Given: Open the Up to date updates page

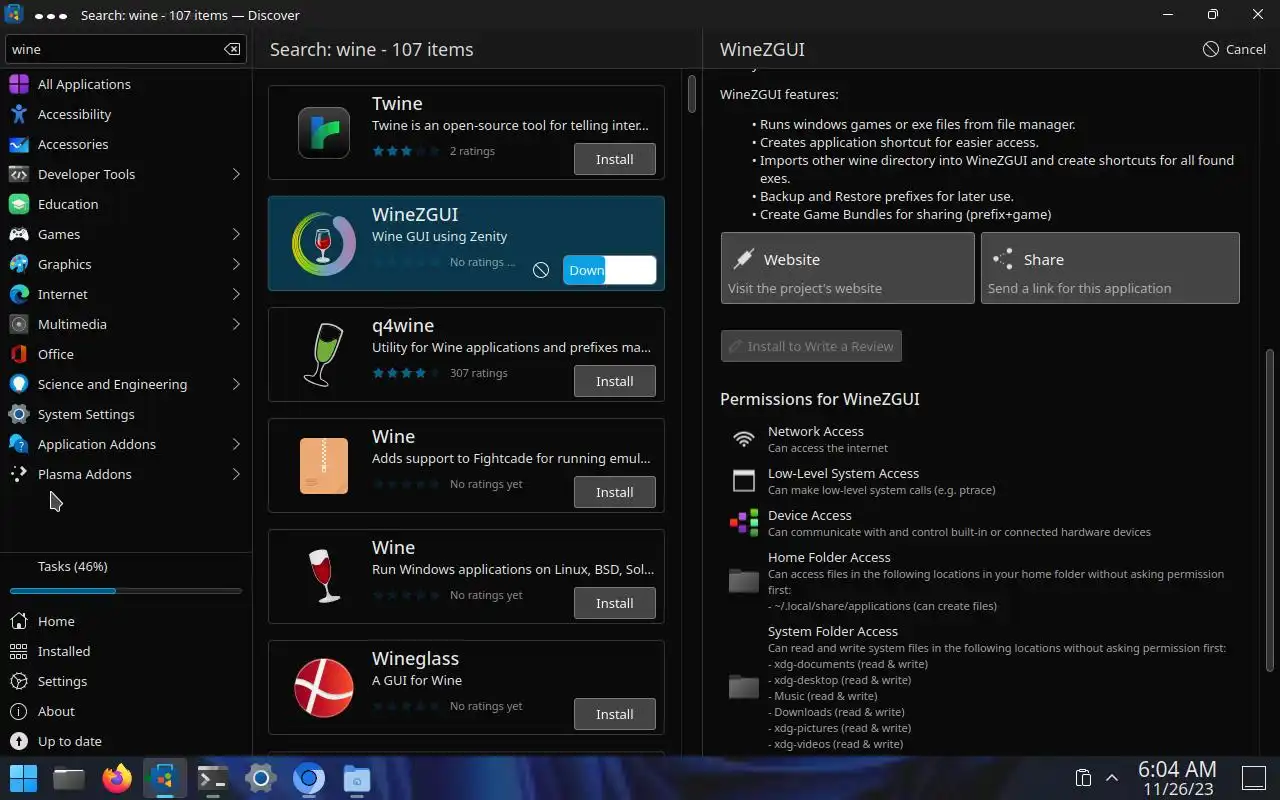Looking at the screenshot, I should pos(125,741).
